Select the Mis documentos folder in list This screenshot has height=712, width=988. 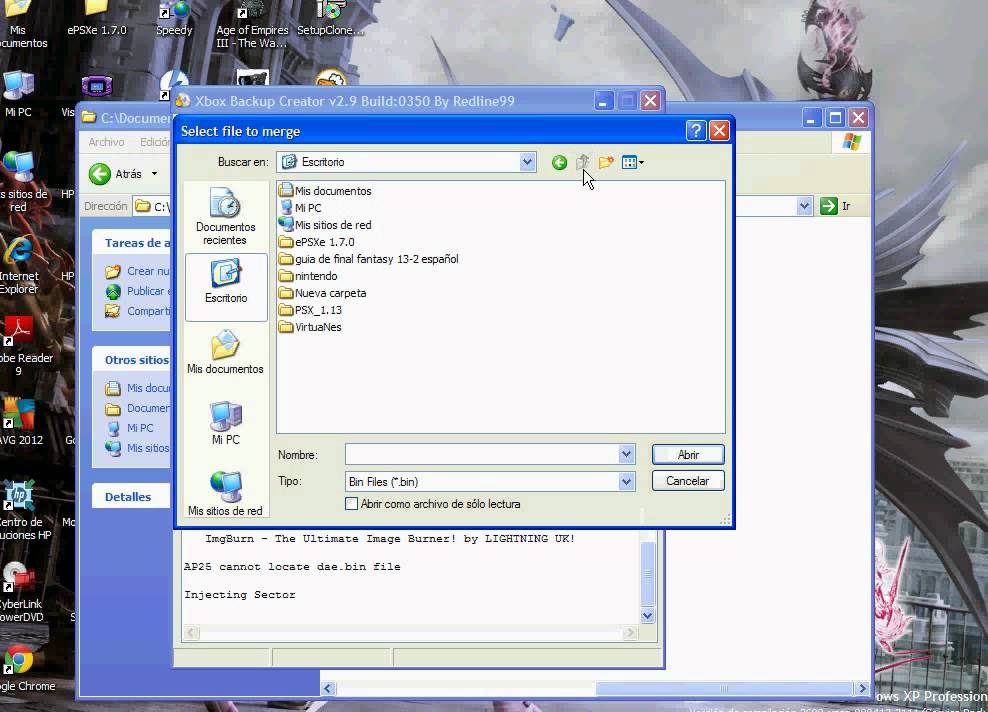click(325, 190)
